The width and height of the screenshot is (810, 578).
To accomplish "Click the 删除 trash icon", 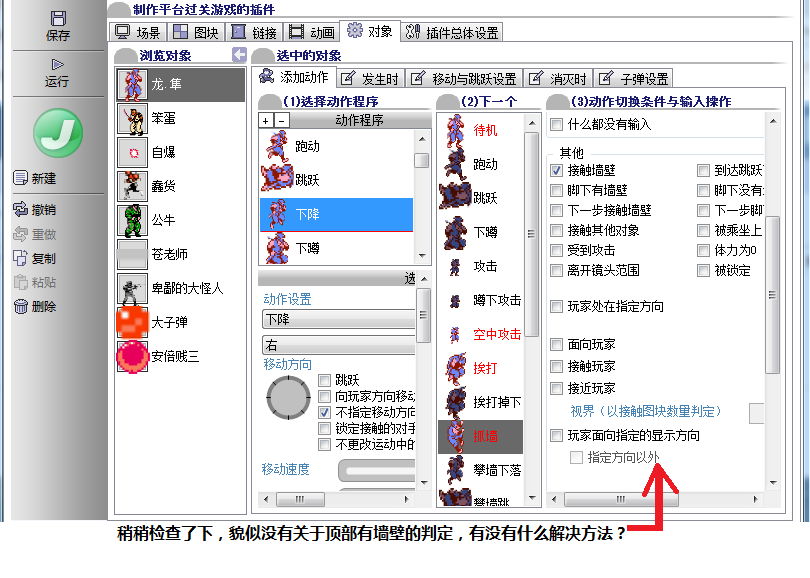I will (21, 307).
